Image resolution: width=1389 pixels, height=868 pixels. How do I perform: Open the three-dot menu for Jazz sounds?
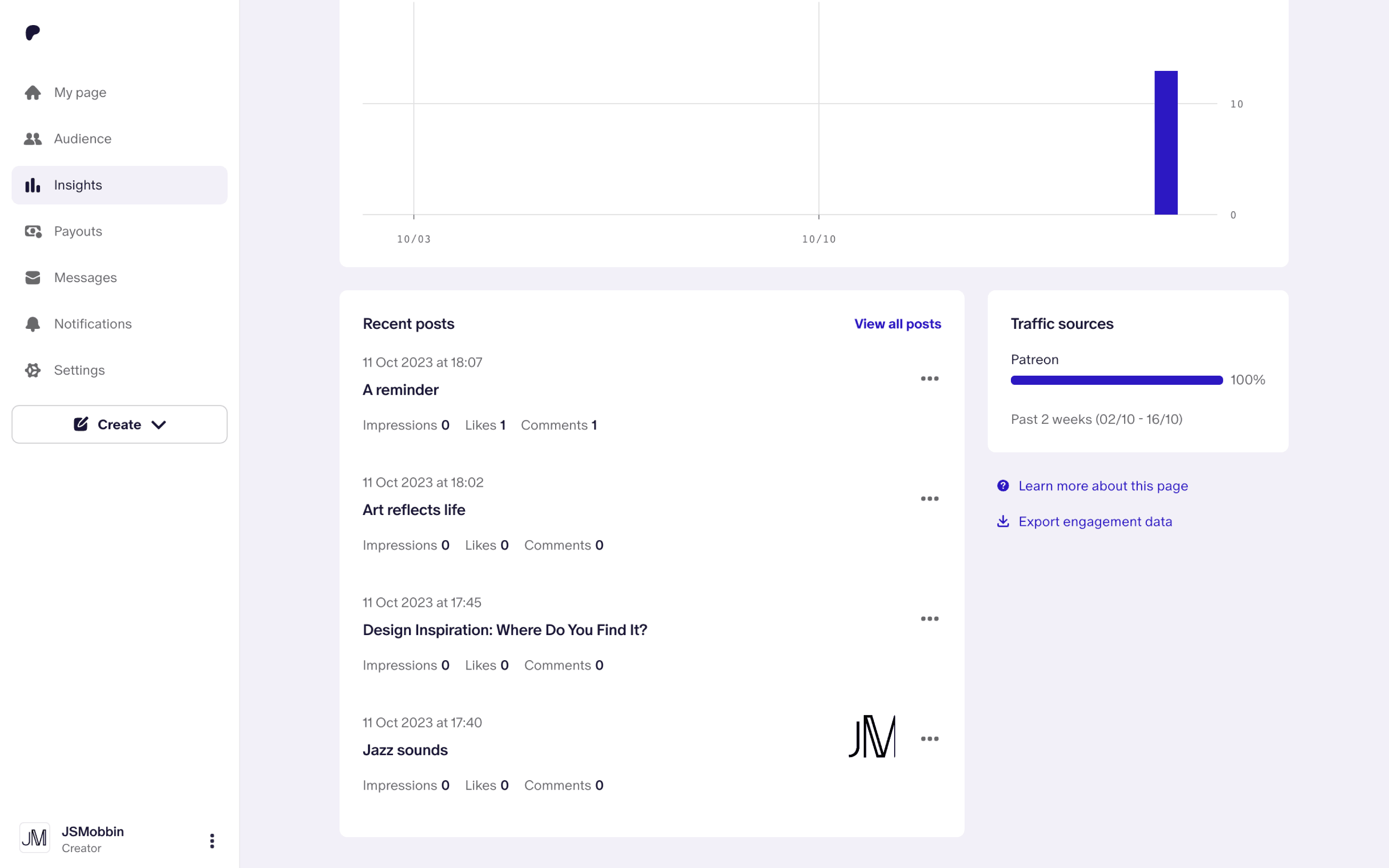tap(929, 739)
